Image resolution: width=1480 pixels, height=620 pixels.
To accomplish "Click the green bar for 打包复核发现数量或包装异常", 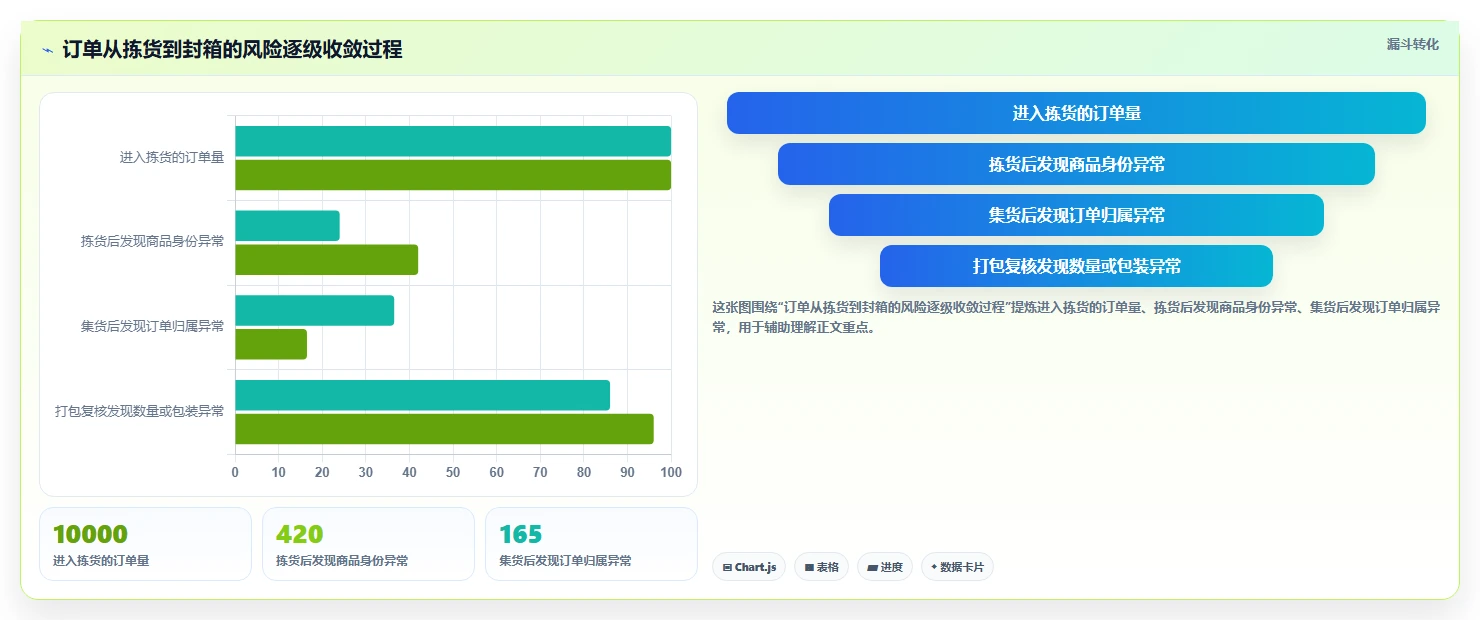I will [445, 429].
